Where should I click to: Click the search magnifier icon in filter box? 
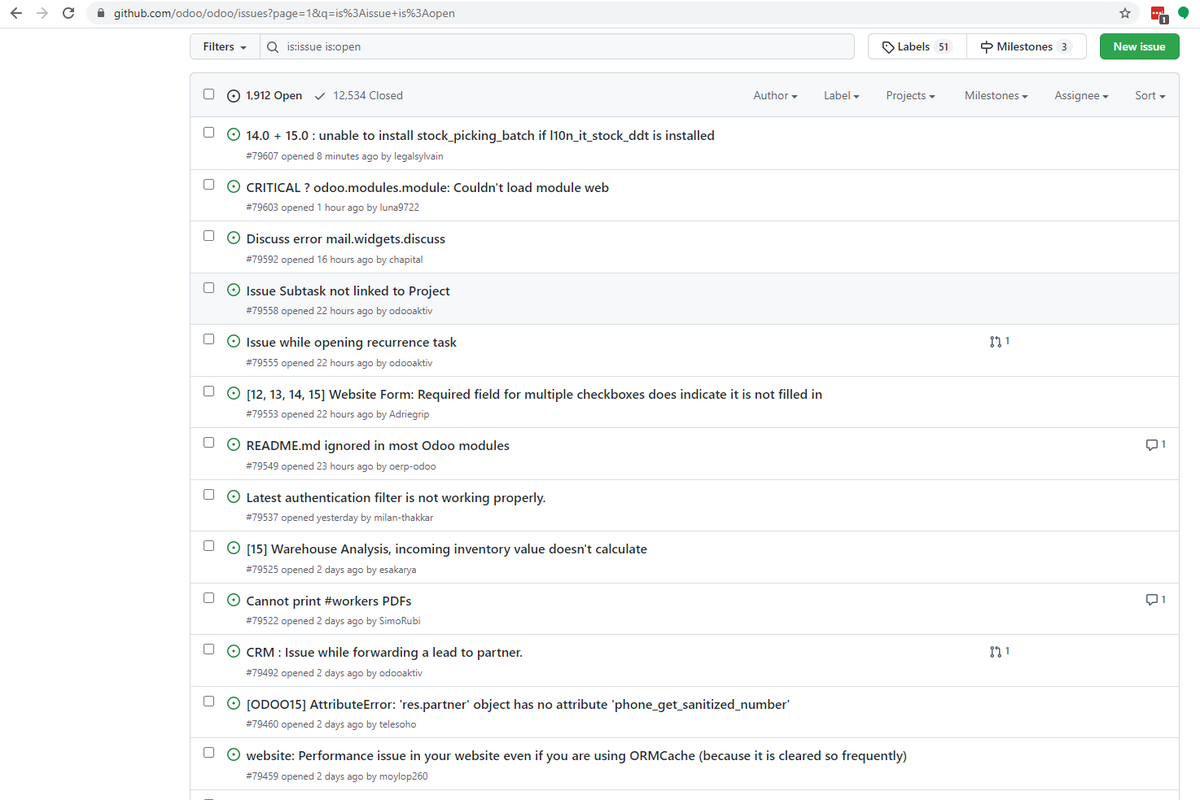tap(273, 47)
